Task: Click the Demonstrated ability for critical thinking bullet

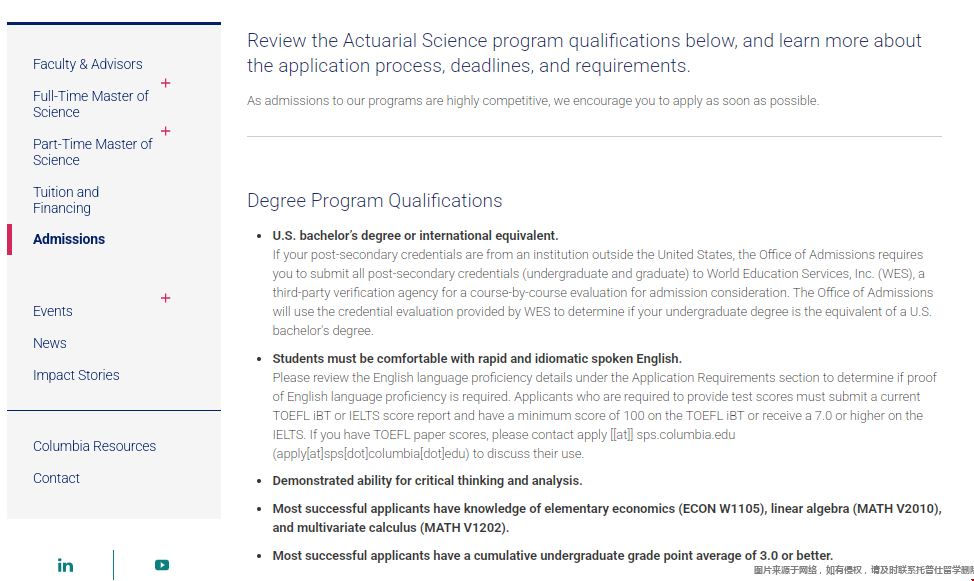Action: coord(427,481)
